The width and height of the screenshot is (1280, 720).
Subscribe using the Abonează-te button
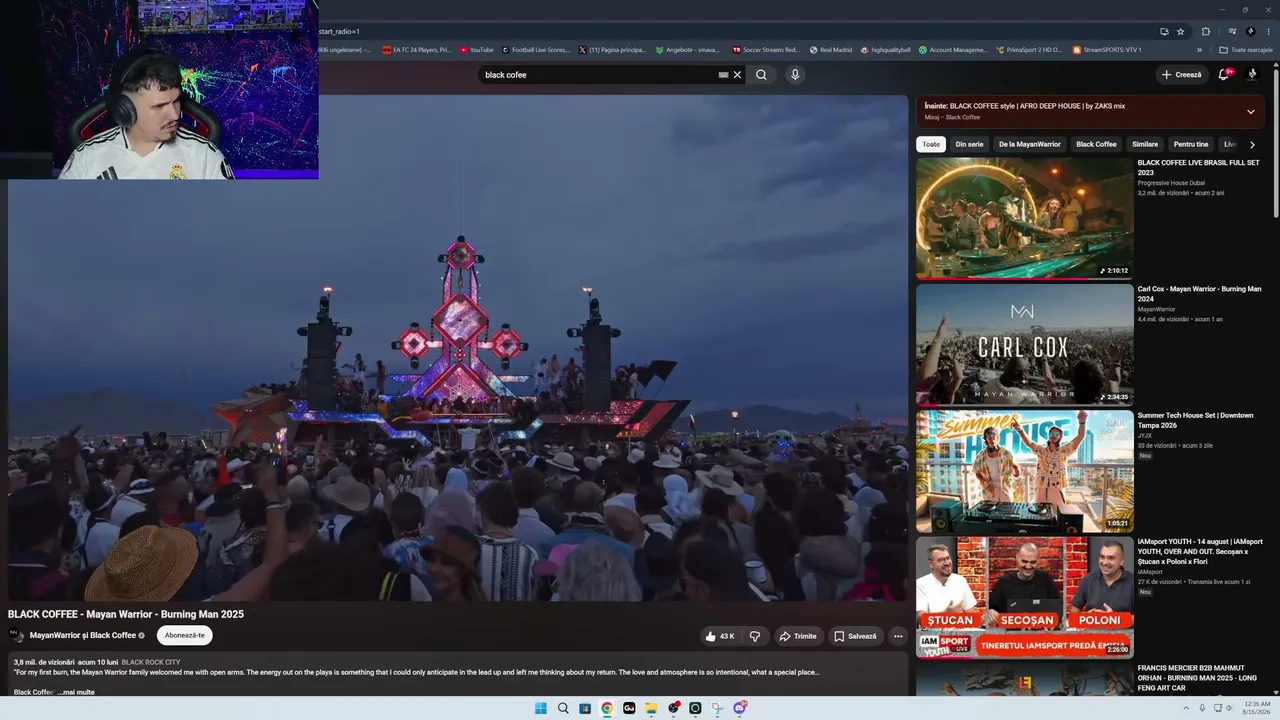click(185, 635)
